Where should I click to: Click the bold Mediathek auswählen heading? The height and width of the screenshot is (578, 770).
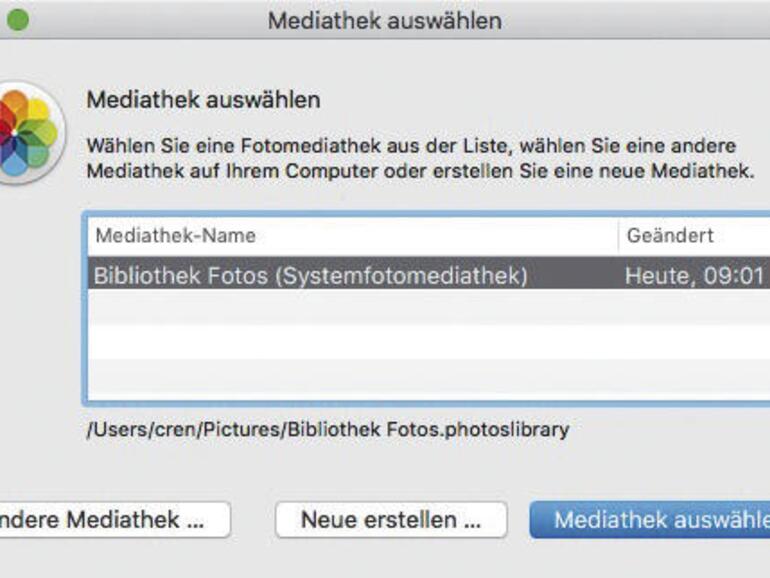pos(203,100)
